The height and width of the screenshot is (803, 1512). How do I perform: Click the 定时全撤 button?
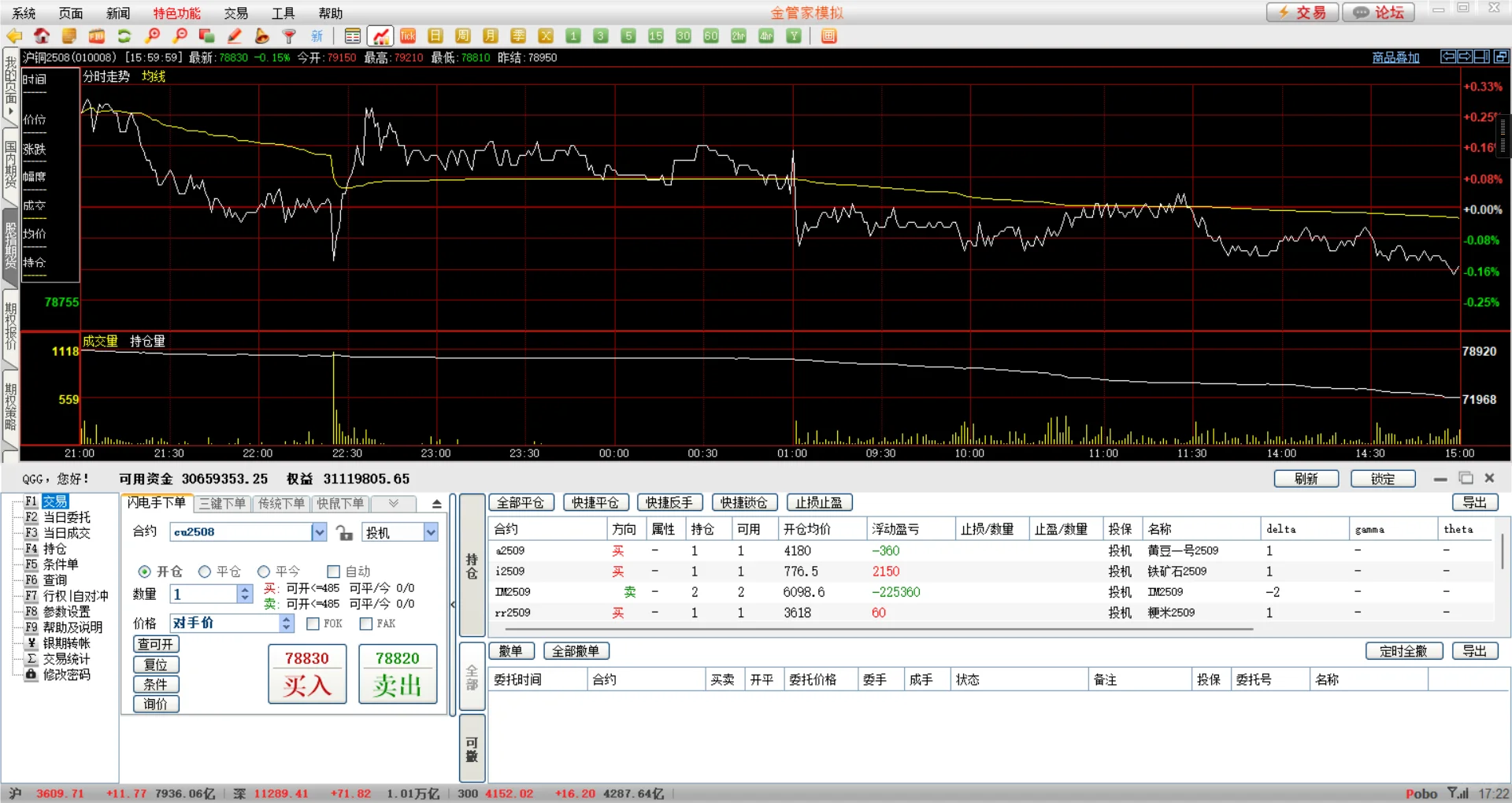tap(1403, 651)
